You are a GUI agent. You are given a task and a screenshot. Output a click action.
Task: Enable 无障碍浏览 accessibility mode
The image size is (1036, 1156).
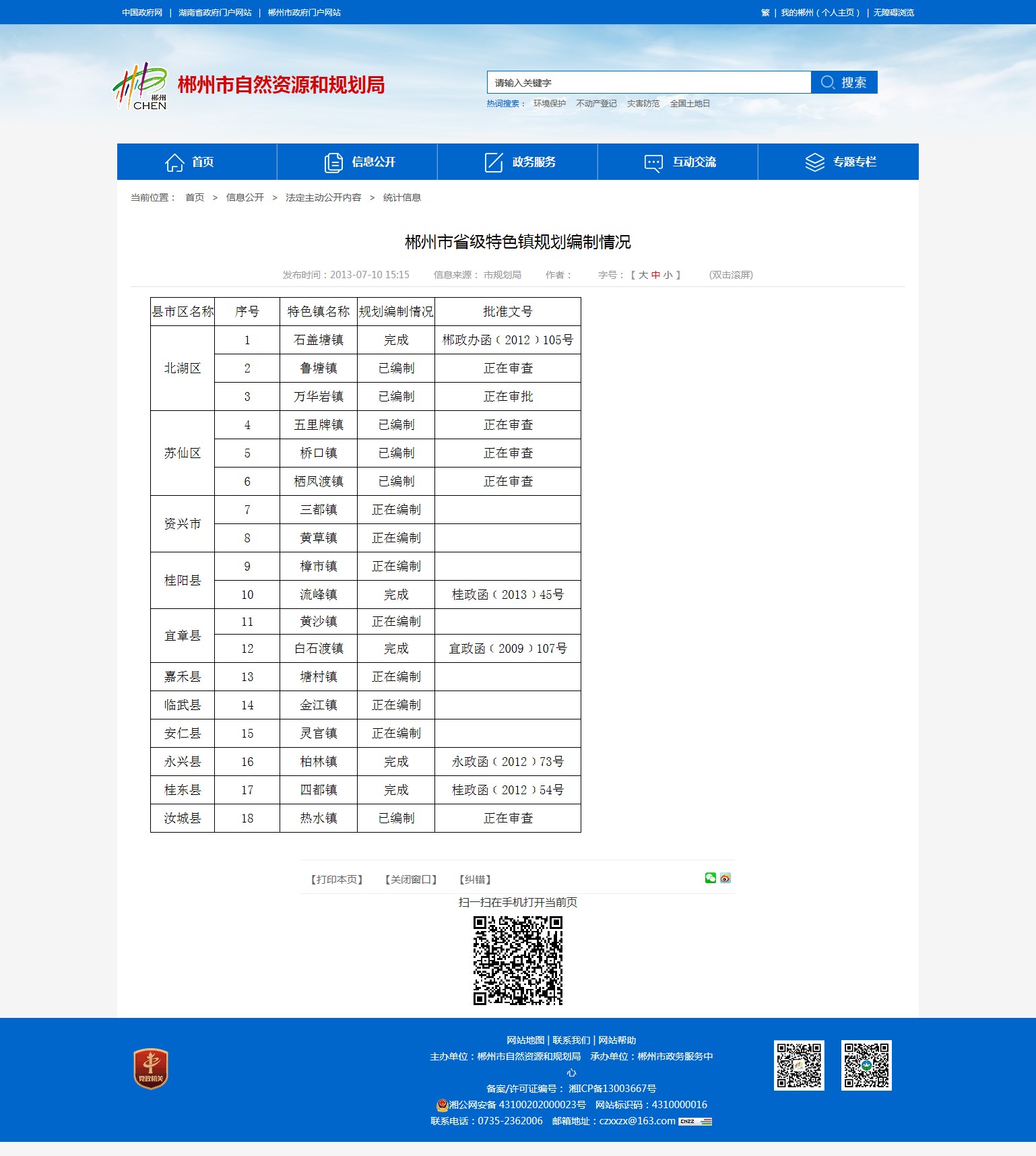[x=894, y=13]
